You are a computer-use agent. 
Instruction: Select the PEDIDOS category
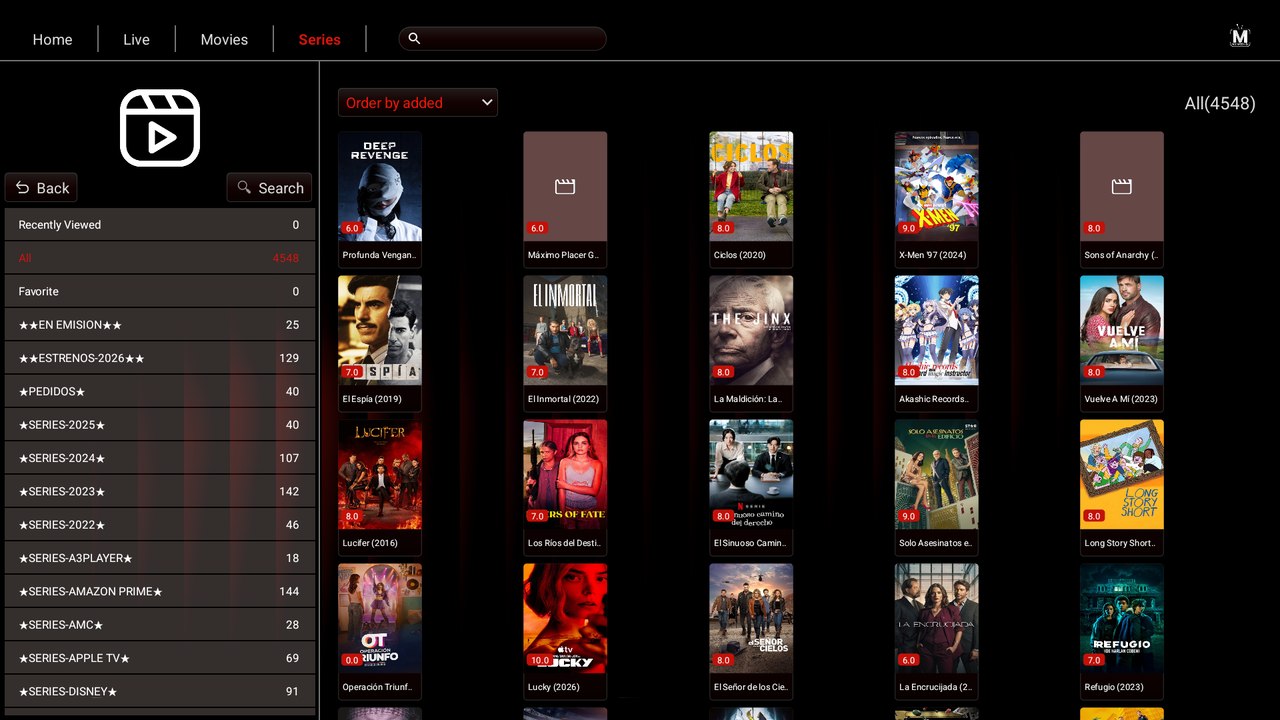coord(160,391)
